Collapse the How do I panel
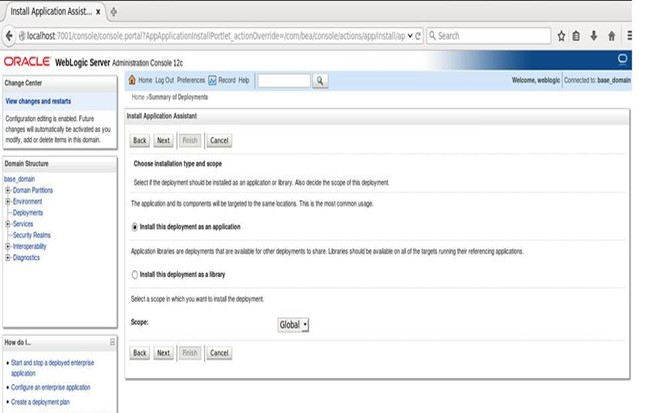 [112, 342]
